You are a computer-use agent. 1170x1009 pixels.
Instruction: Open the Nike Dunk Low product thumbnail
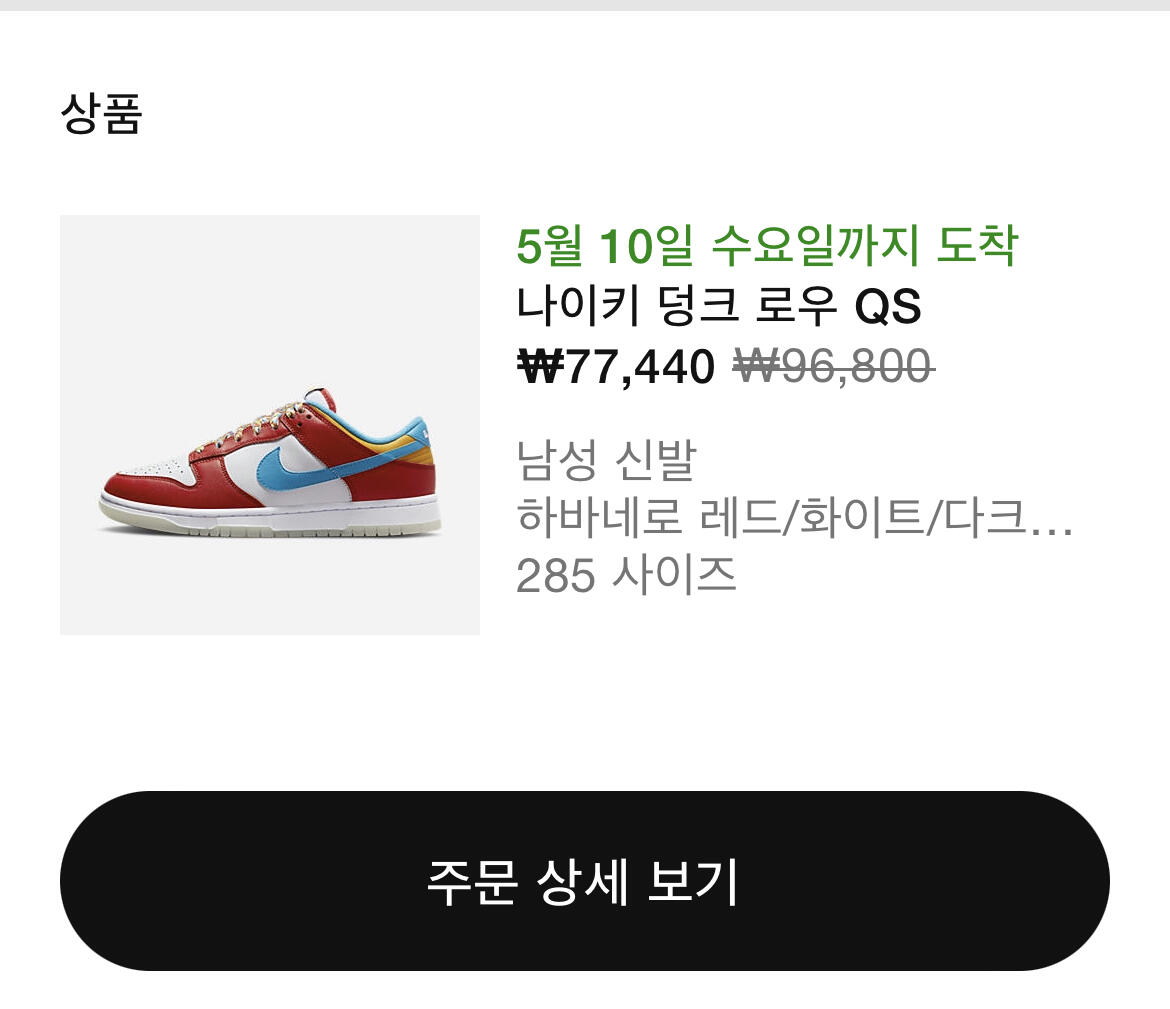(269, 425)
